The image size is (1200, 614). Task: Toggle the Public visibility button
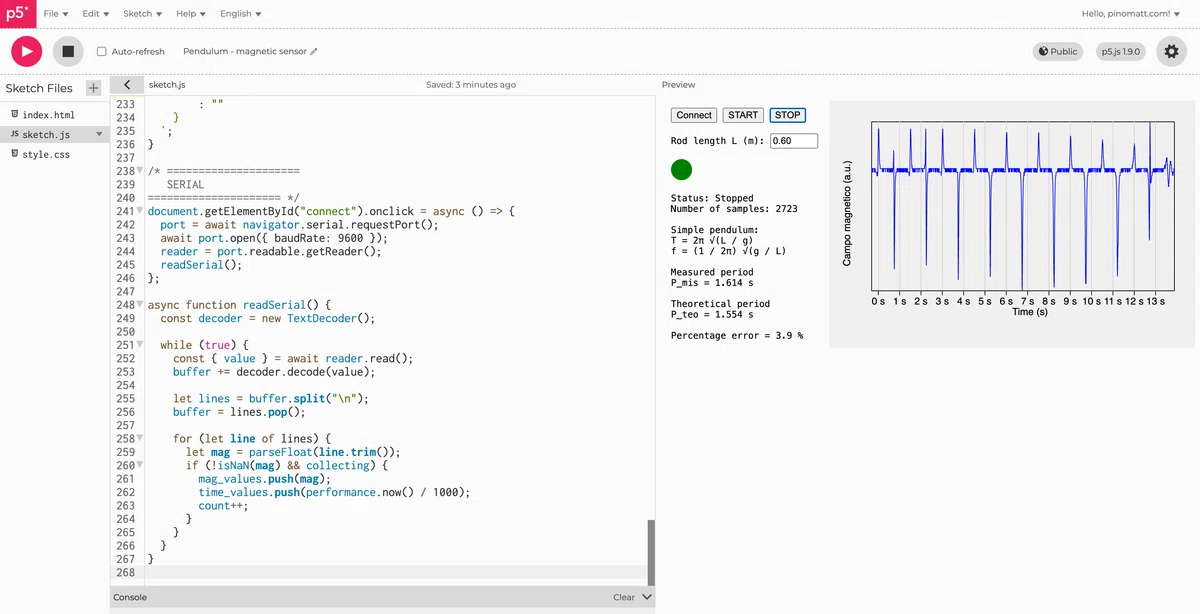(x=1058, y=51)
